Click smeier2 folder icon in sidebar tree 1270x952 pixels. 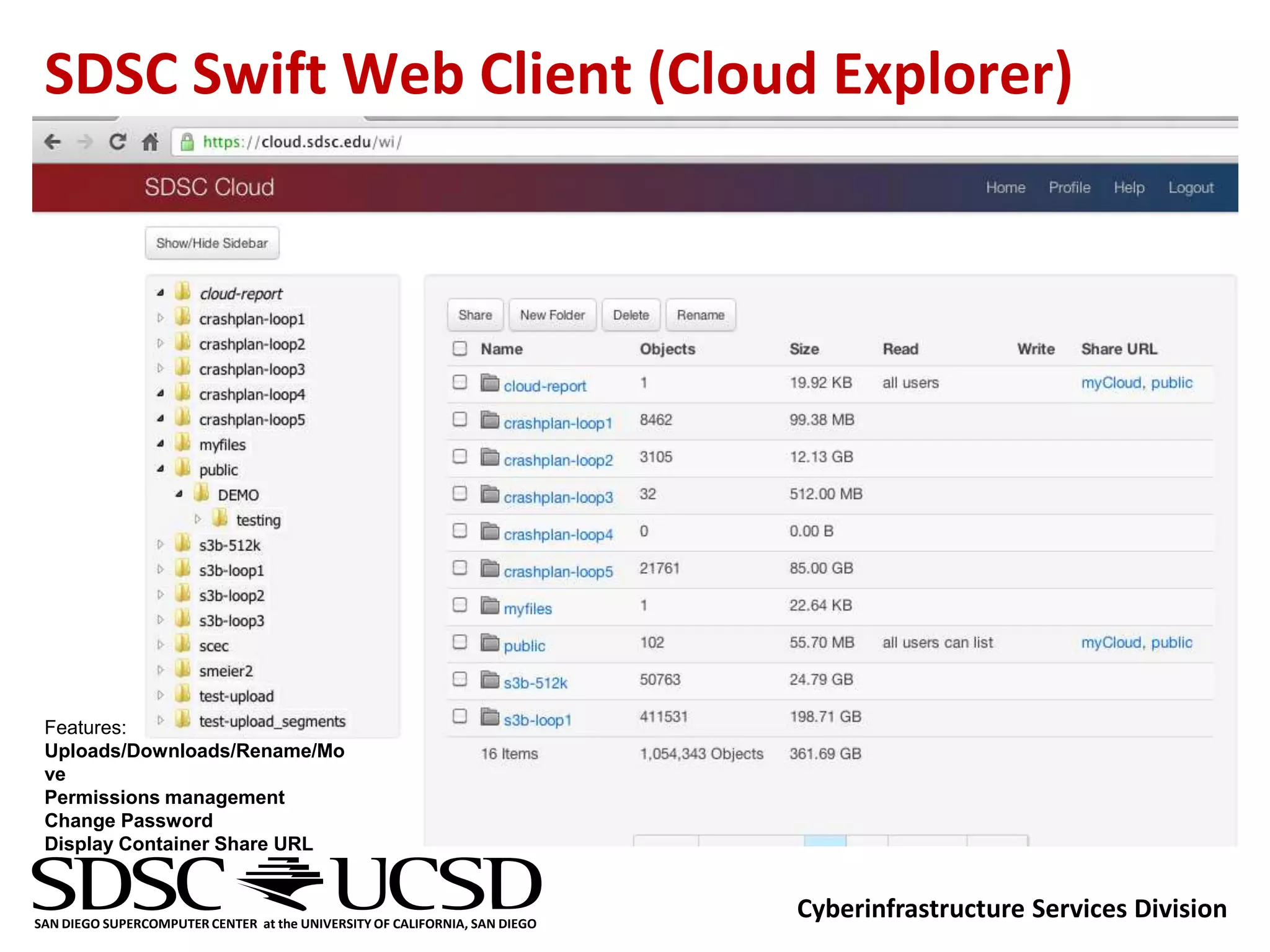(183, 669)
